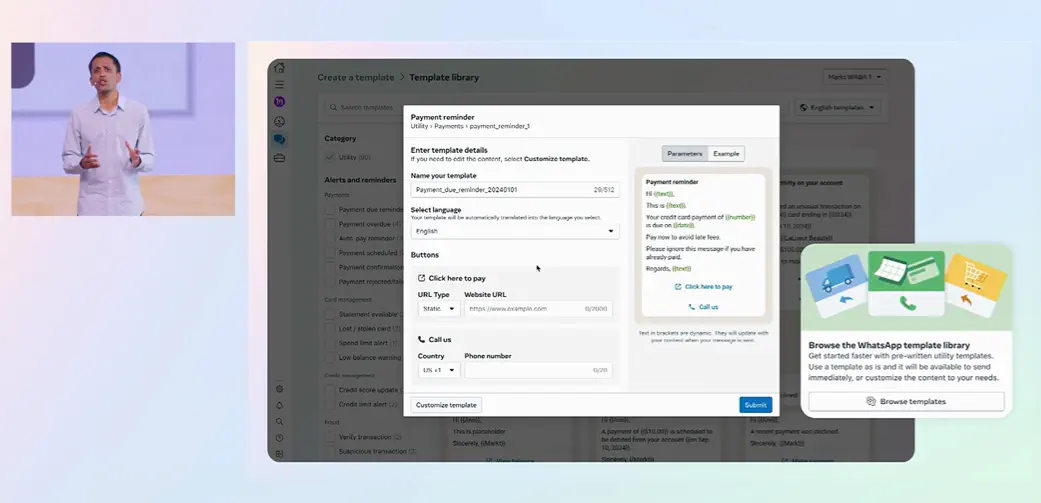Click the Click here to pay preview link

704,287
